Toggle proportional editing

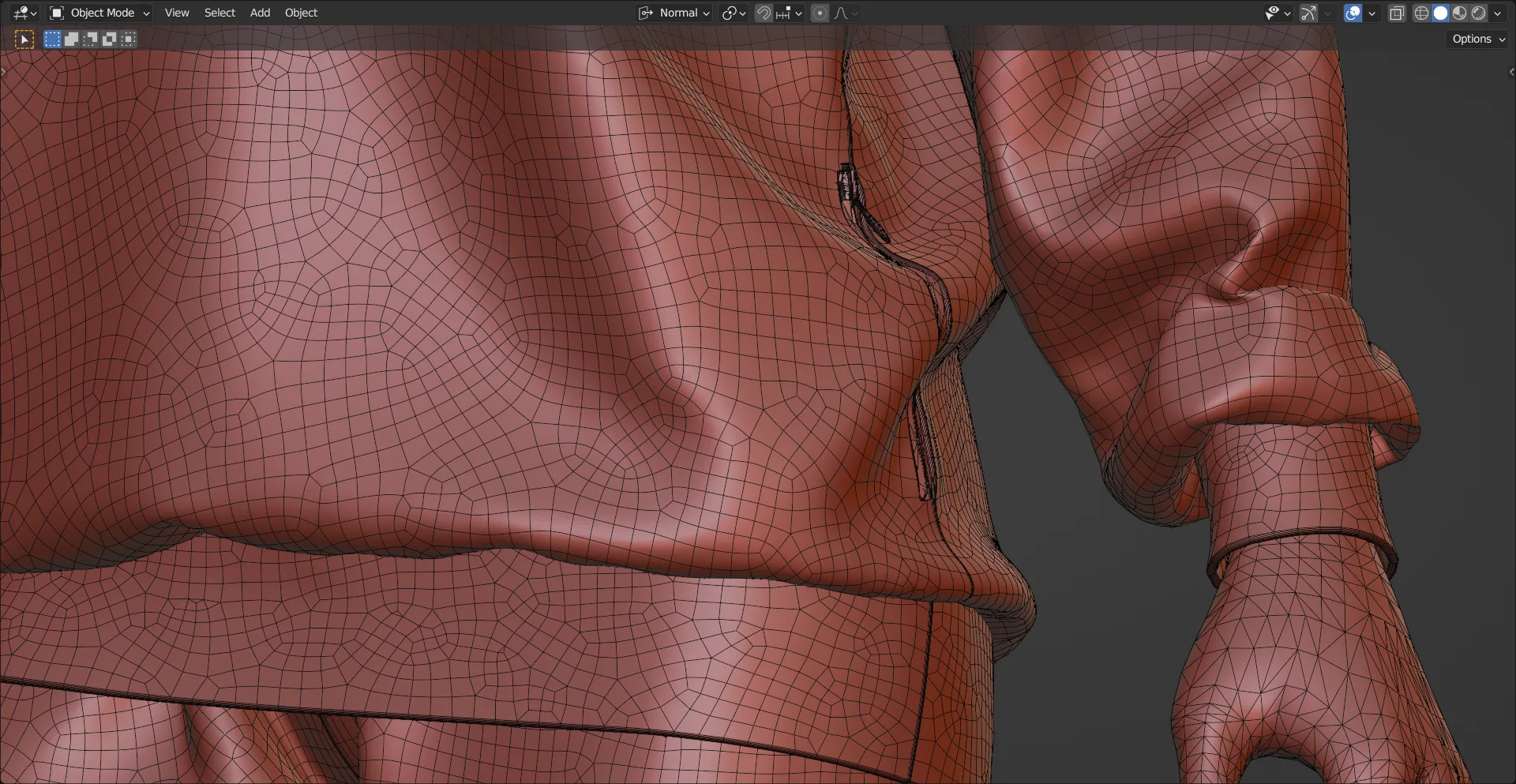click(x=820, y=13)
